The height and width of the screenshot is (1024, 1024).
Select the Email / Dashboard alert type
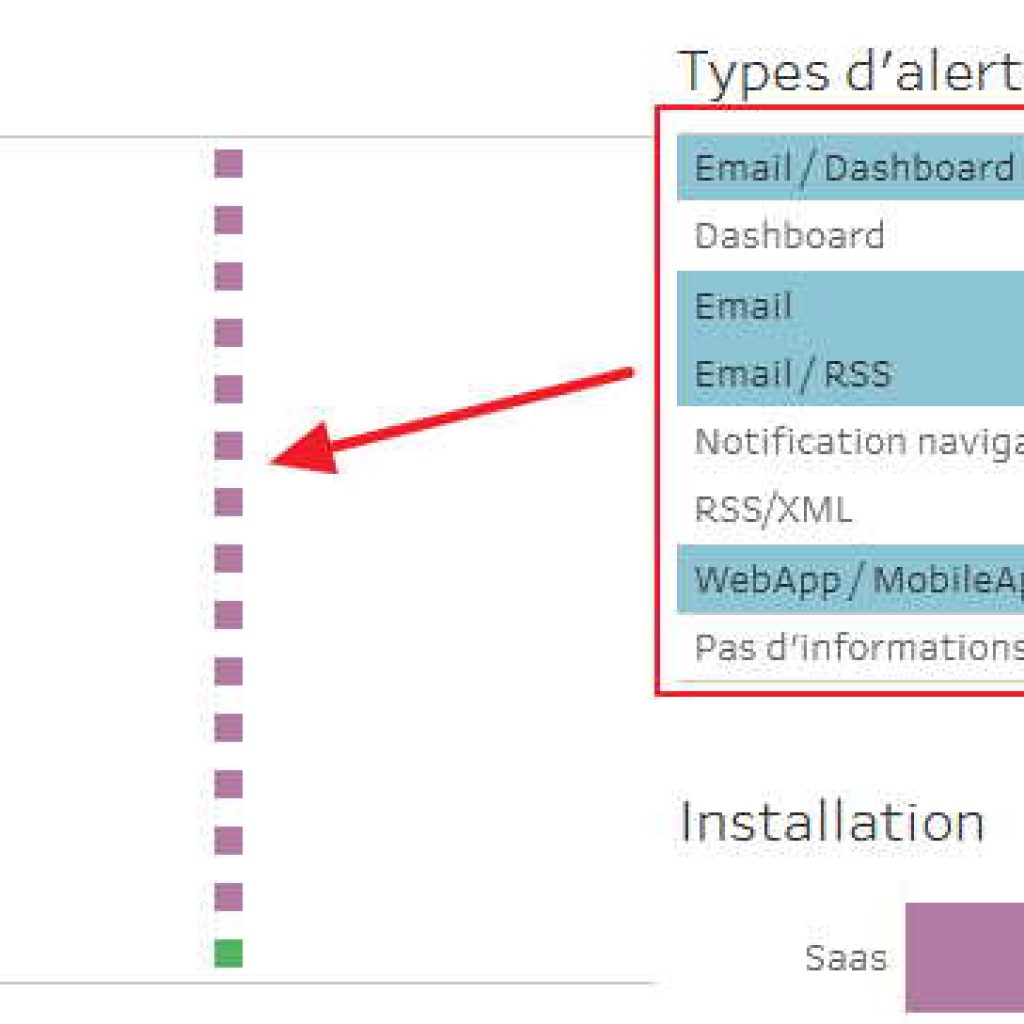850,168
